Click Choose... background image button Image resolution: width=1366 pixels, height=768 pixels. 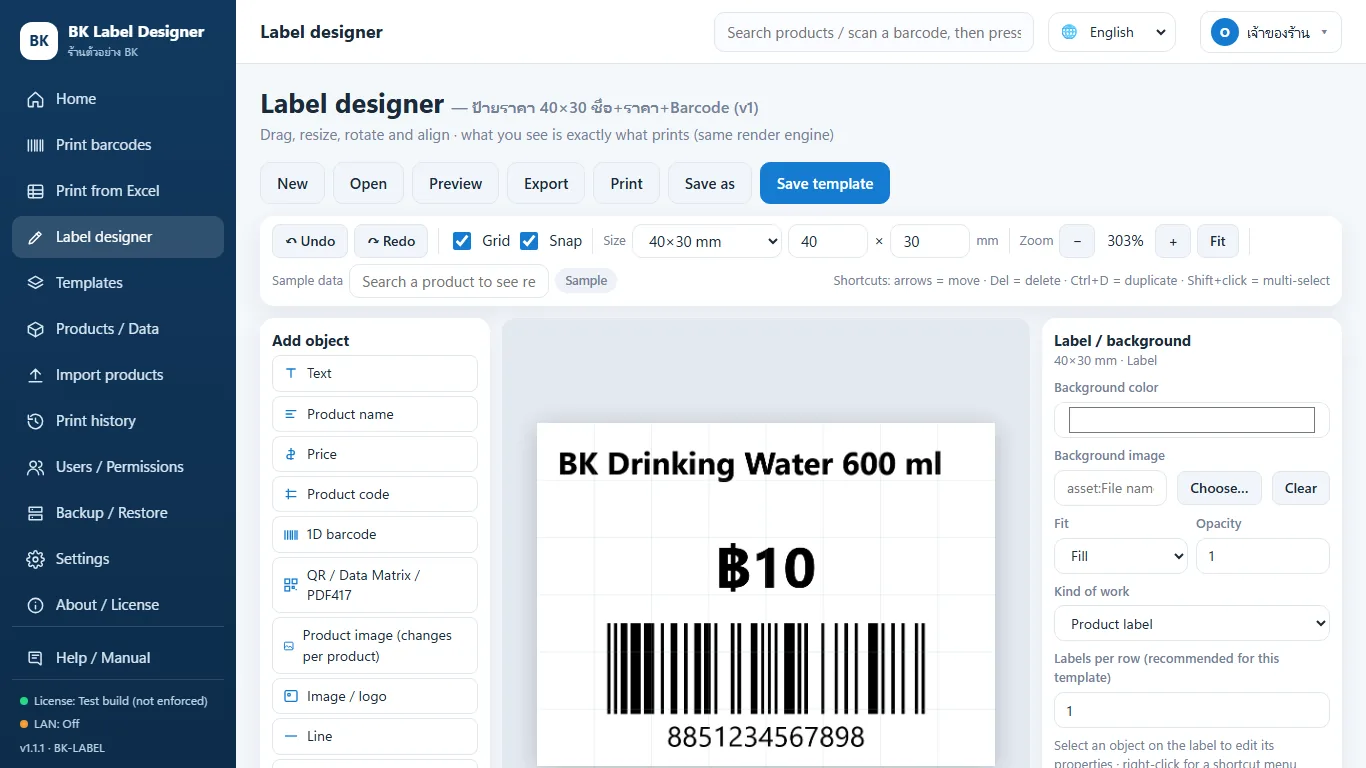[x=1219, y=488]
